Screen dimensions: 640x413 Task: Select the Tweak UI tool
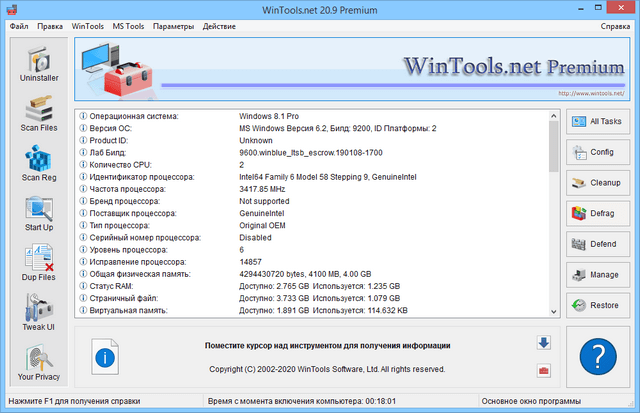[x=39, y=313]
